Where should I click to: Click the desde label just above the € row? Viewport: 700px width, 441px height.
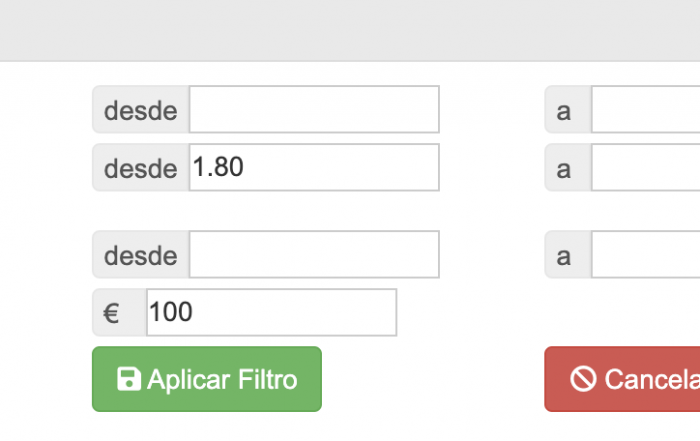coord(141,254)
